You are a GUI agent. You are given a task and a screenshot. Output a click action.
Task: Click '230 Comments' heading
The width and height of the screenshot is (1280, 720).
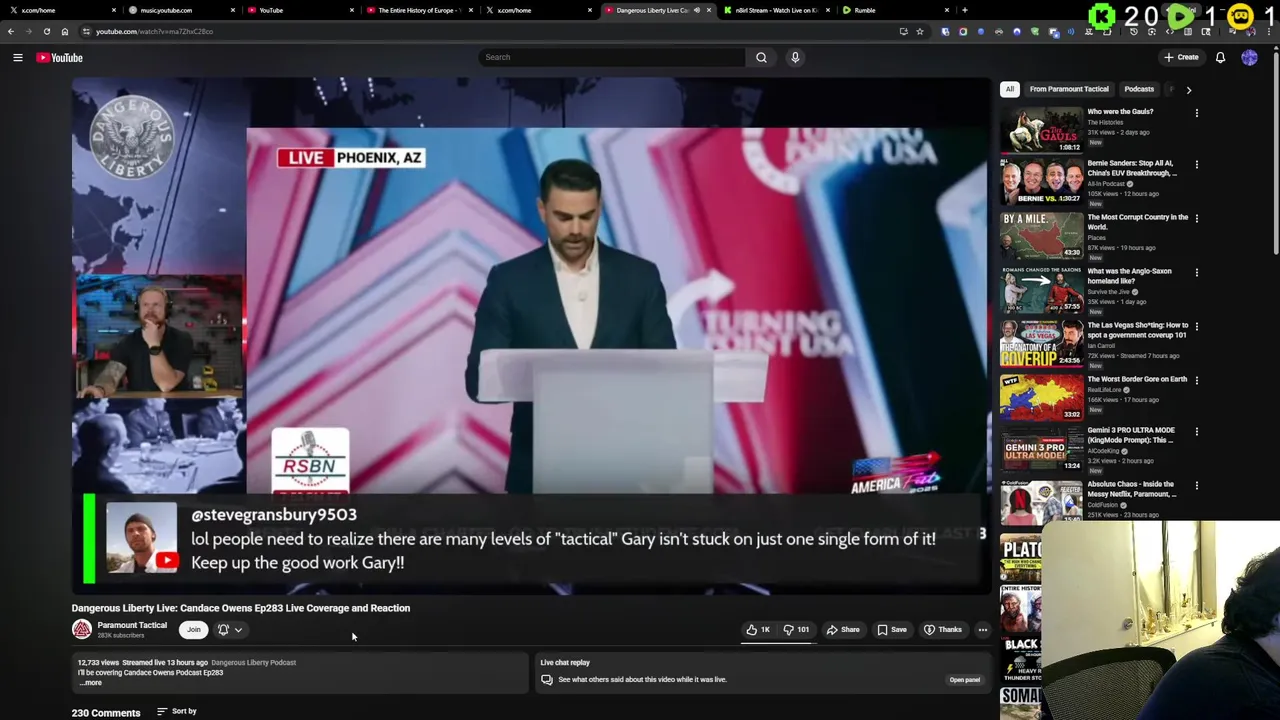click(x=106, y=713)
